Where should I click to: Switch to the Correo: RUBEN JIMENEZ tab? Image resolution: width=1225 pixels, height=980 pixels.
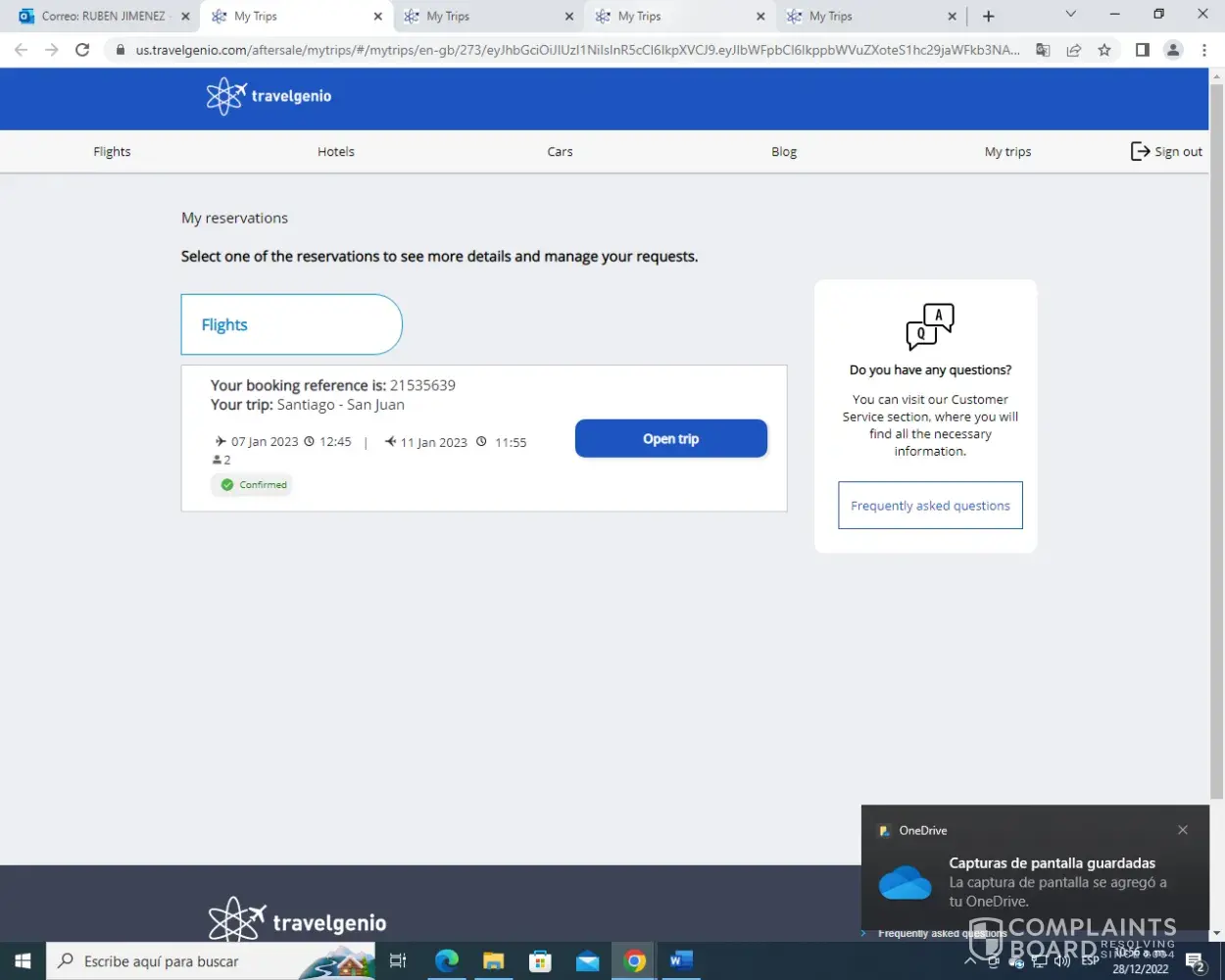click(x=103, y=17)
